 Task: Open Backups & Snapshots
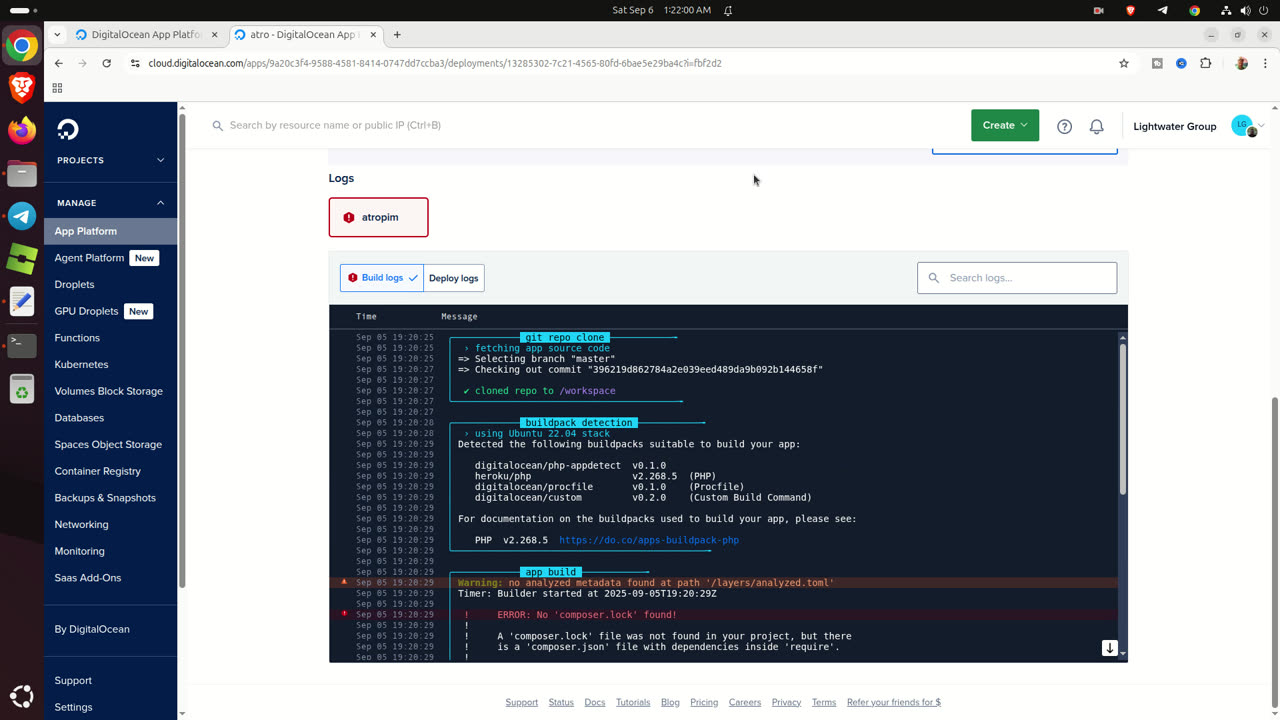(105, 498)
